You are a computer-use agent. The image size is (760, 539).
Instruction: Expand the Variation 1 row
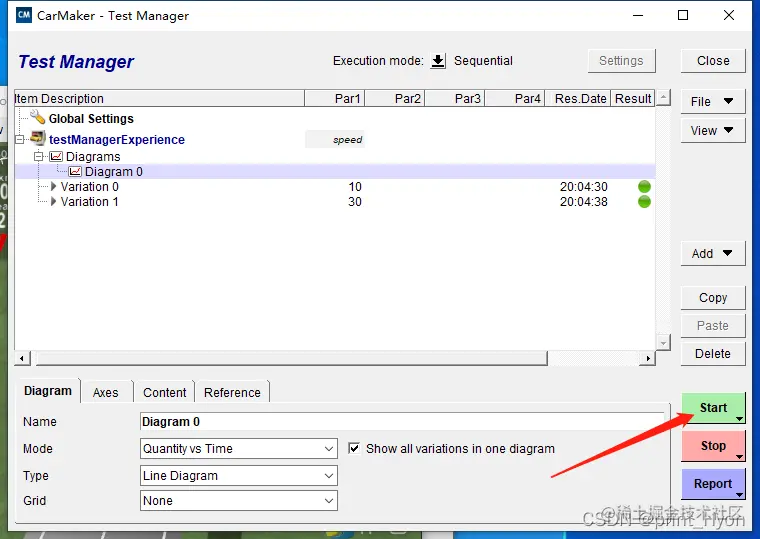53,202
